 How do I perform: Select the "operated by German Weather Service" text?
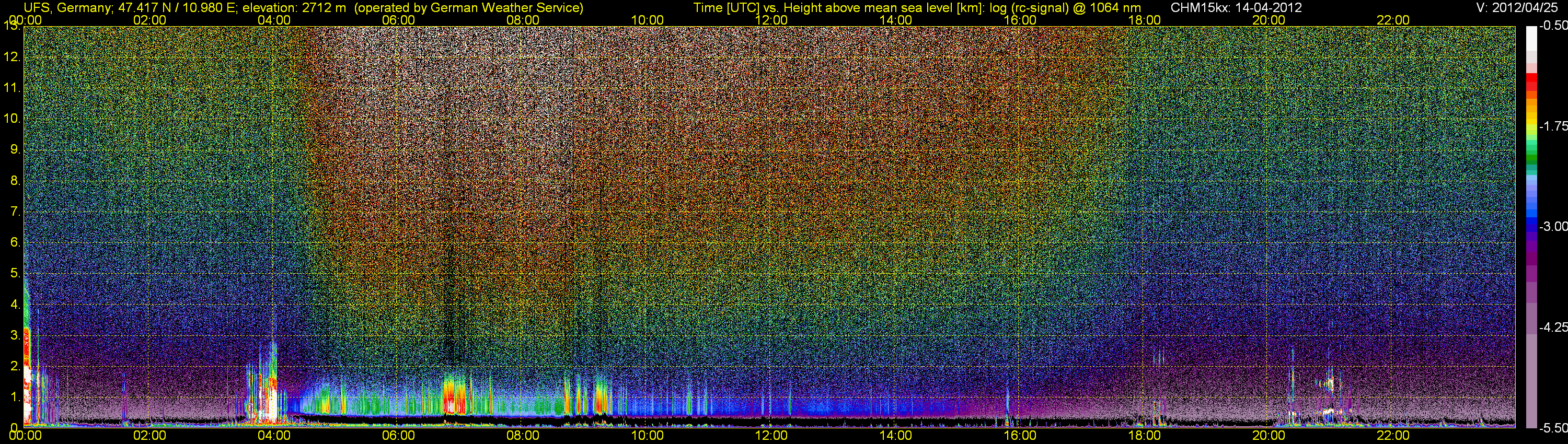pyautogui.click(x=469, y=8)
